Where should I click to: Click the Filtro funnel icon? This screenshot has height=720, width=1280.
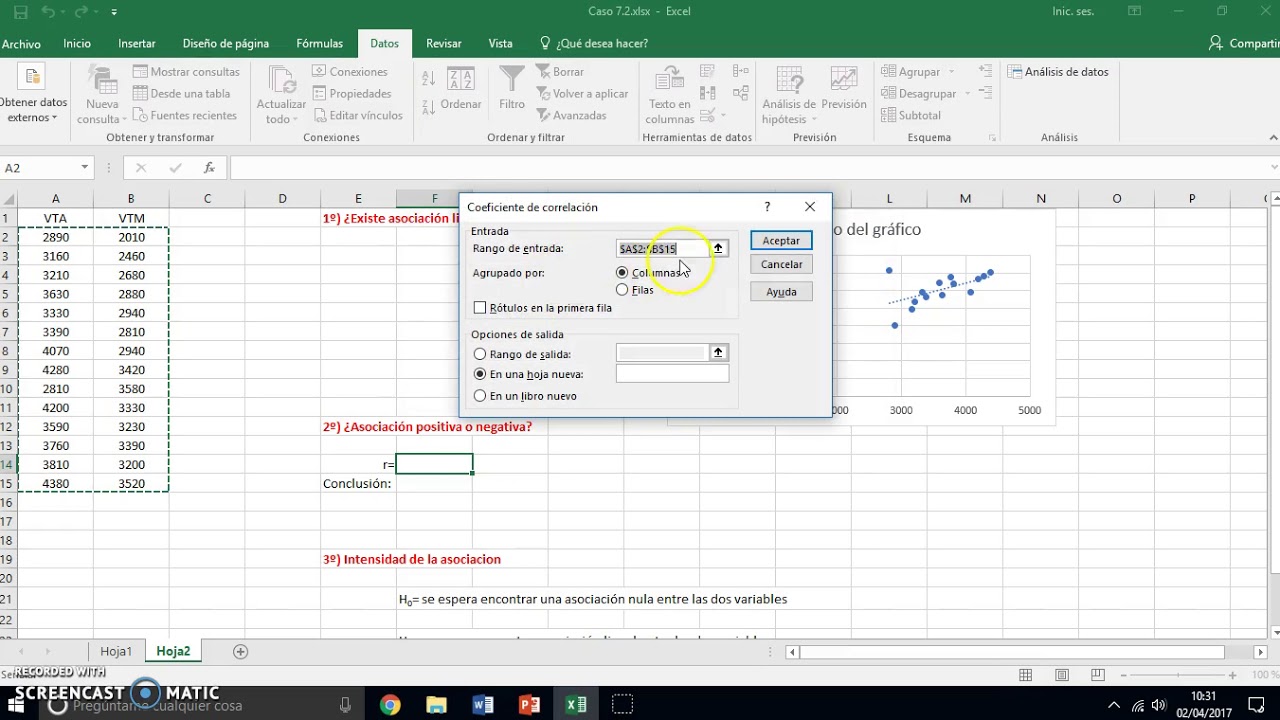[x=512, y=80]
